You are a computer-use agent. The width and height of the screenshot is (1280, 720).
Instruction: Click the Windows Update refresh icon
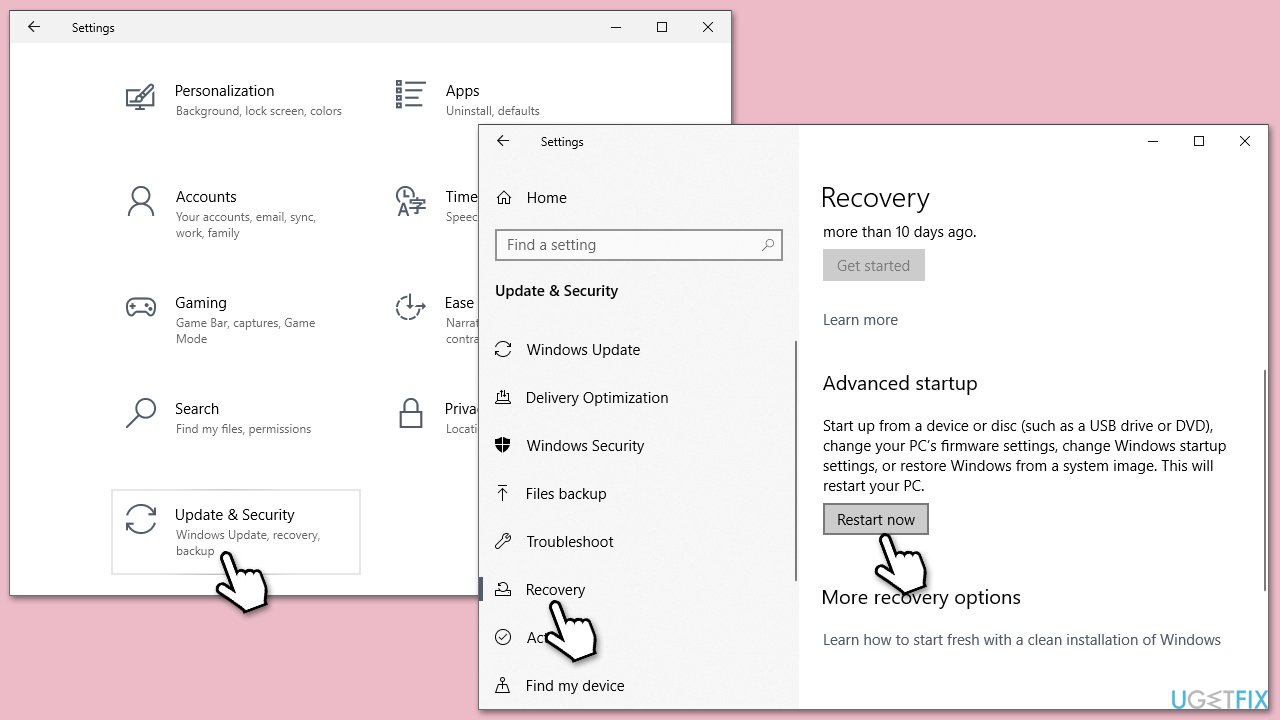point(503,350)
